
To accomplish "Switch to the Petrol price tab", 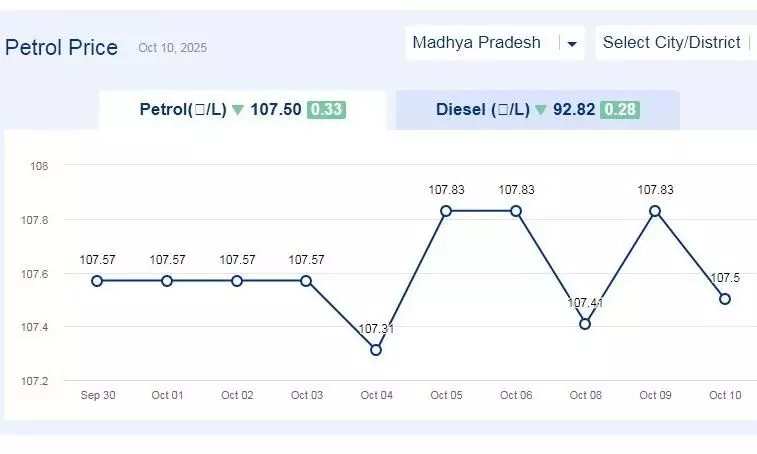I will (x=241, y=110).
